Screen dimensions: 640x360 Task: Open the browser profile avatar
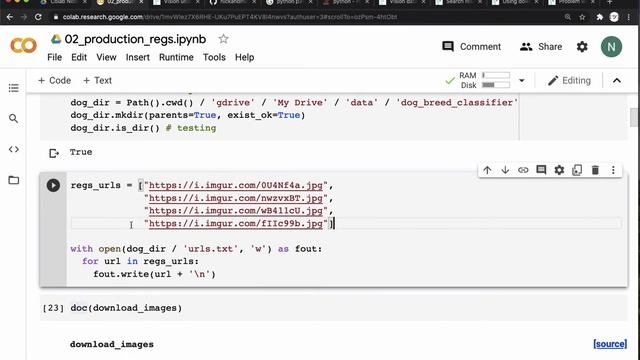[x=614, y=17]
